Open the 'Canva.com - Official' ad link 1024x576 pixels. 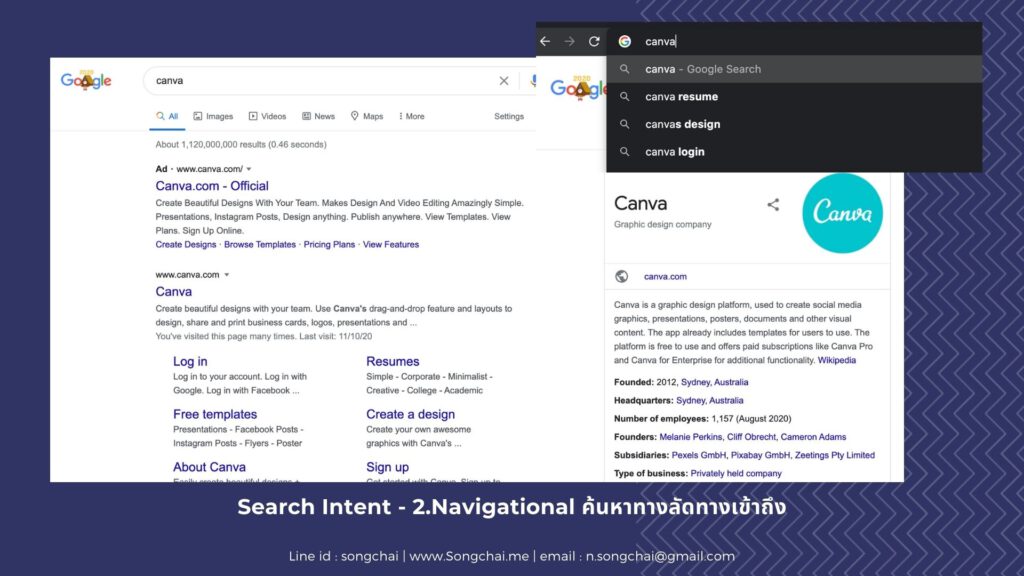coord(212,186)
